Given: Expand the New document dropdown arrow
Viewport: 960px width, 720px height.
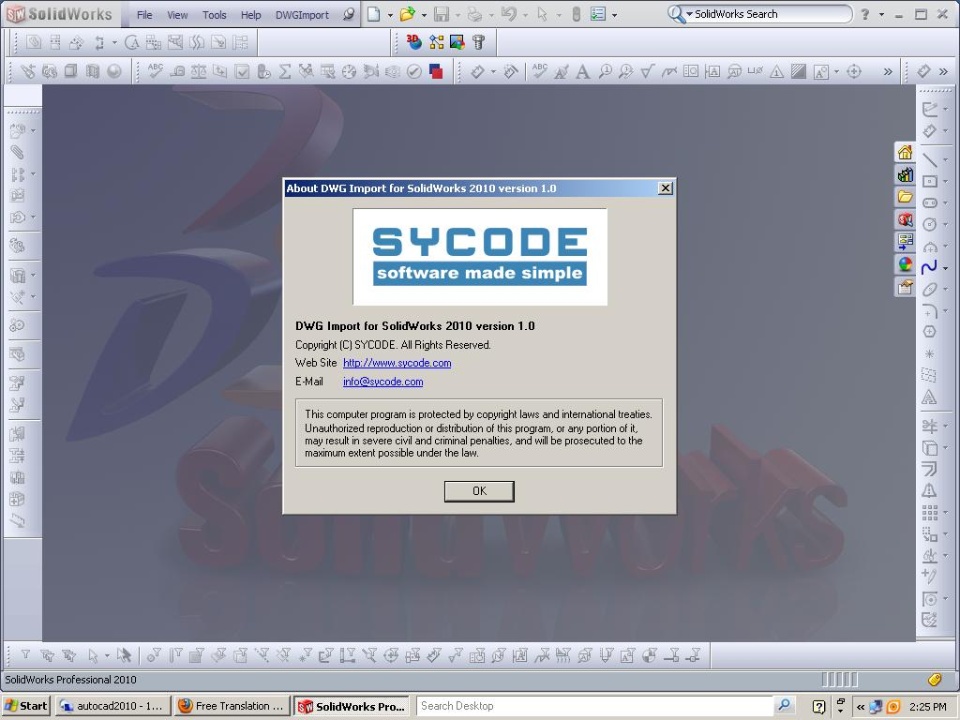Looking at the screenshot, I should click(389, 15).
